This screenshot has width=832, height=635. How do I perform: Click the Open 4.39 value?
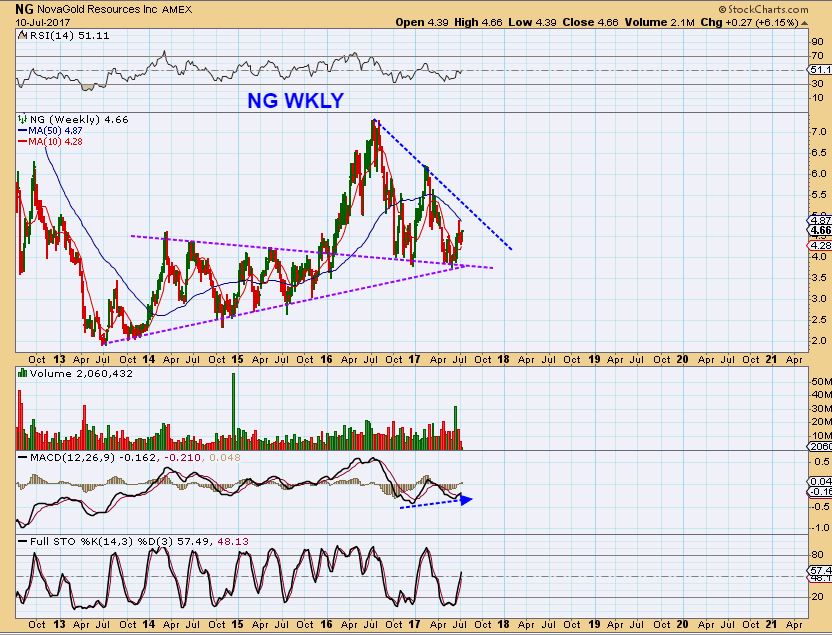tap(422, 22)
